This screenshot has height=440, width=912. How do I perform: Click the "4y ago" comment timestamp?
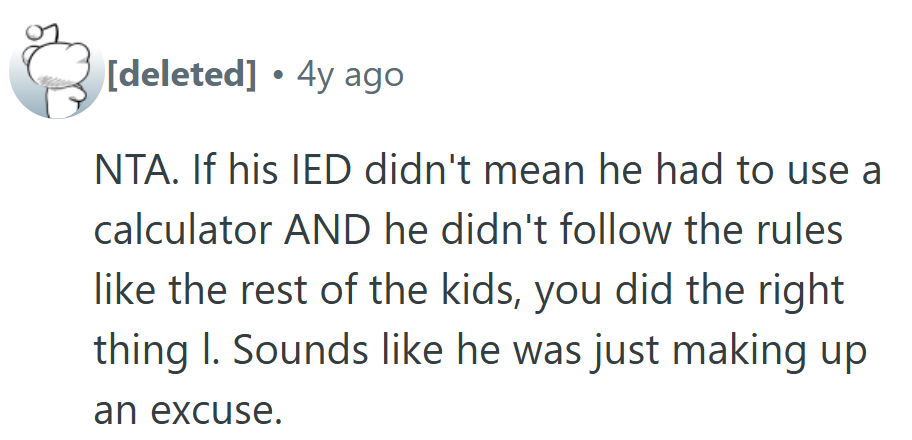coord(350,74)
